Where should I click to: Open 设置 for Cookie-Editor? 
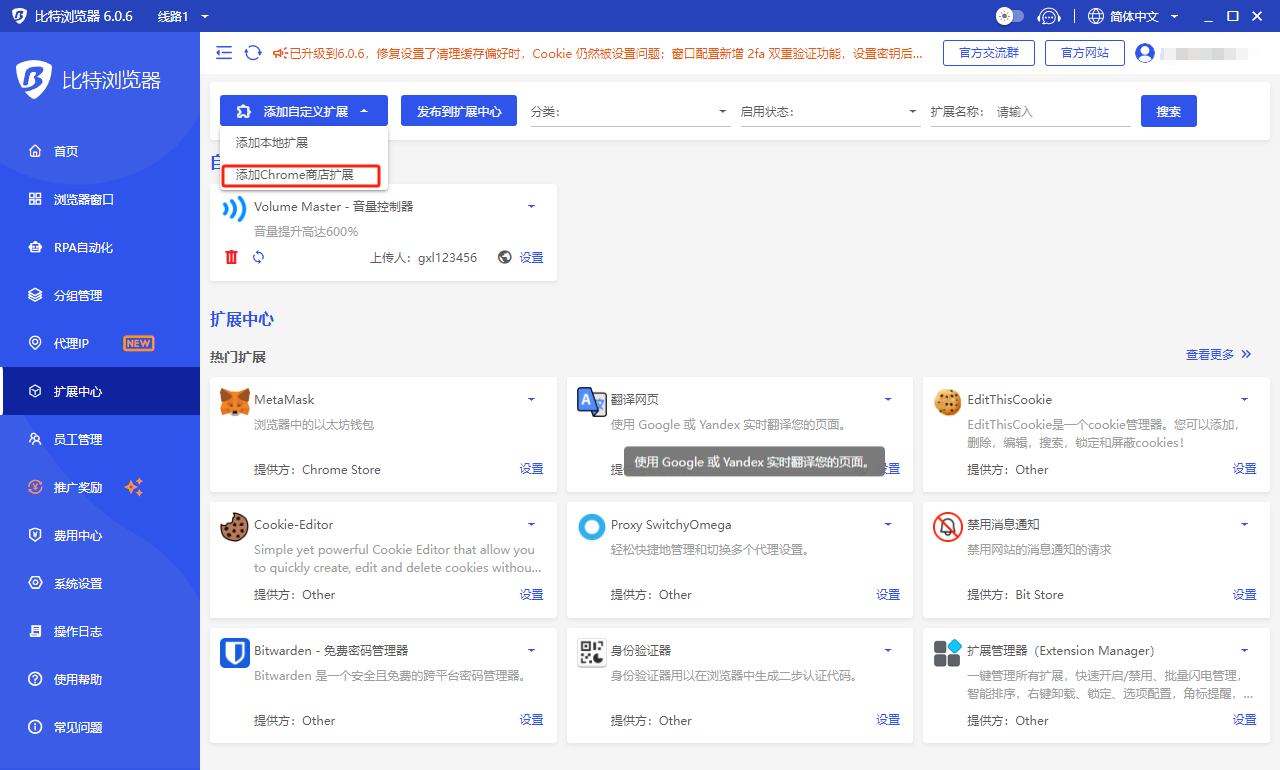pos(532,594)
